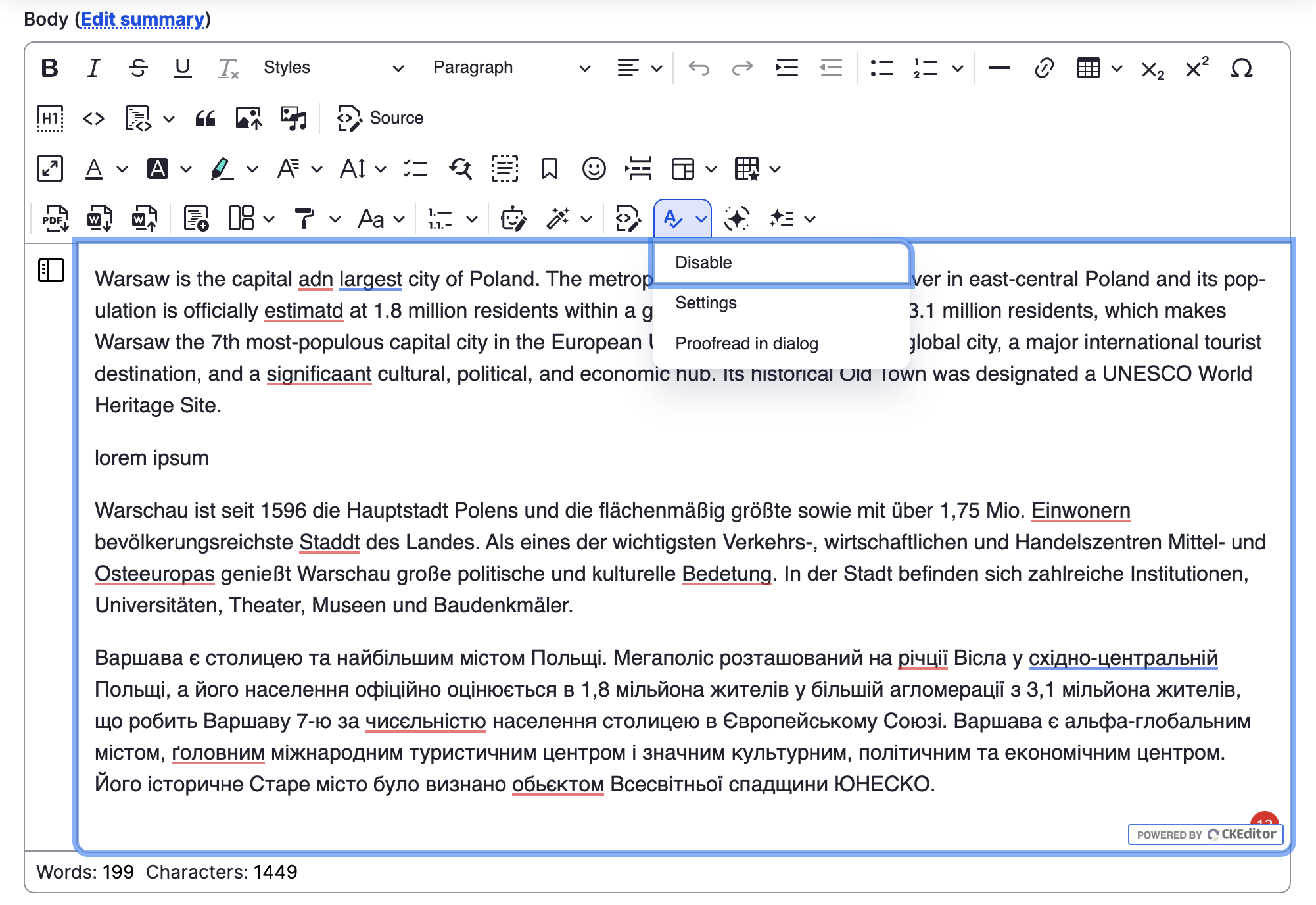The width and height of the screenshot is (1316, 905).
Task: Expand the Styles dropdown
Action: [333, 68]
